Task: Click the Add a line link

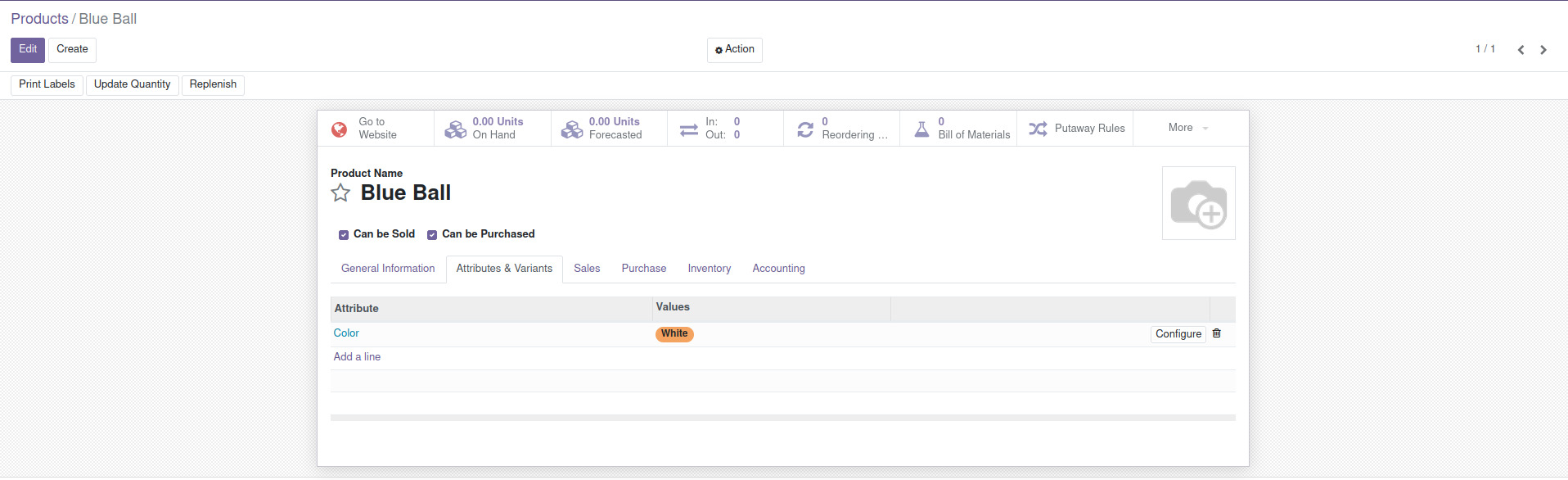Action: click(x=357, y=357)
